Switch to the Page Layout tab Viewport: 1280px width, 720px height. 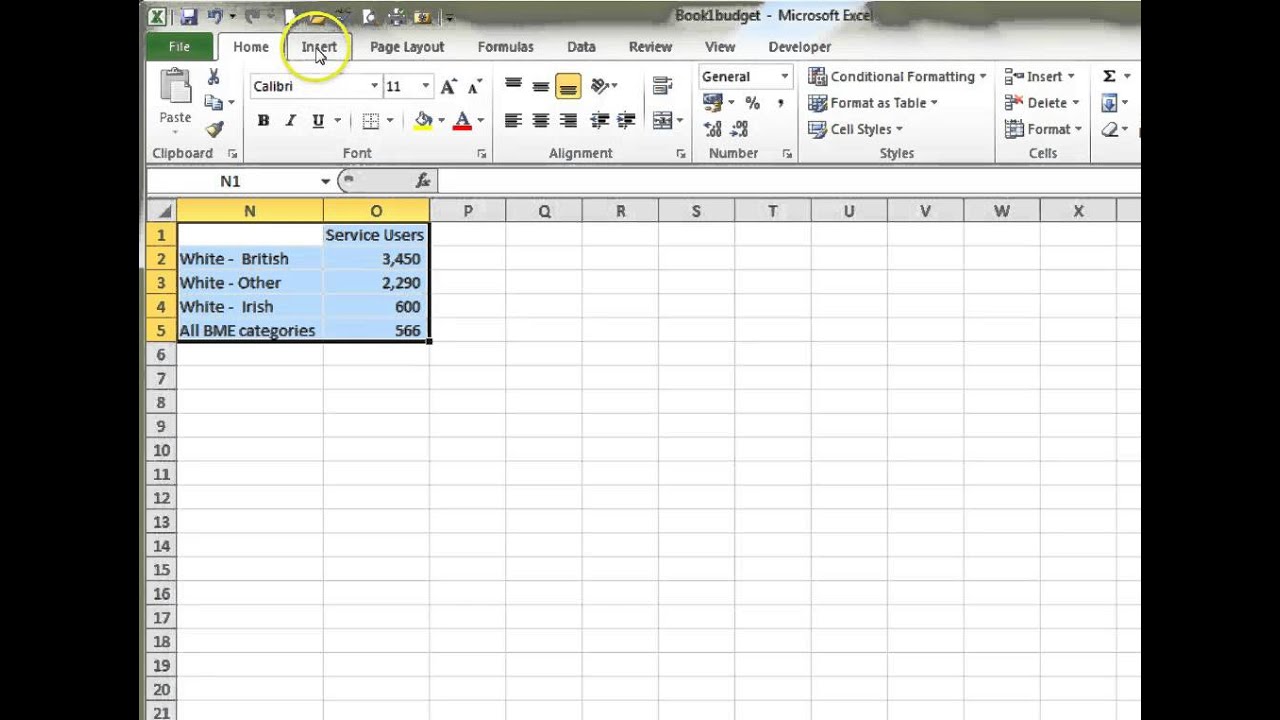[407, 47]
